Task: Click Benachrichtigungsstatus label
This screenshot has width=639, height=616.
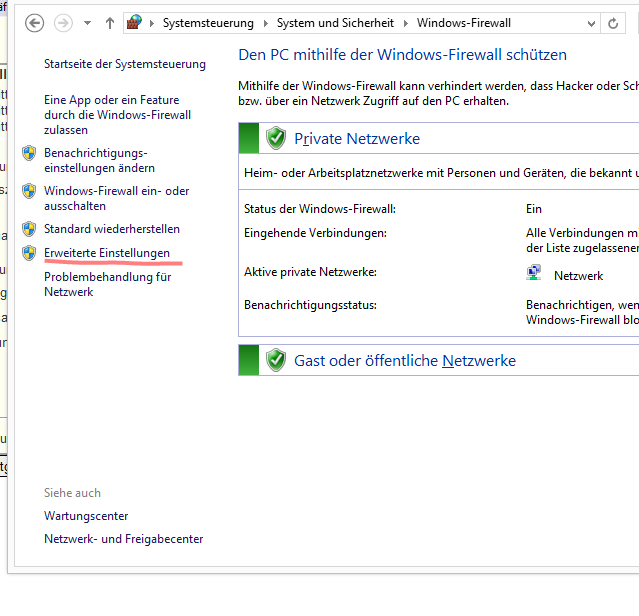Action: pos(310,305)
